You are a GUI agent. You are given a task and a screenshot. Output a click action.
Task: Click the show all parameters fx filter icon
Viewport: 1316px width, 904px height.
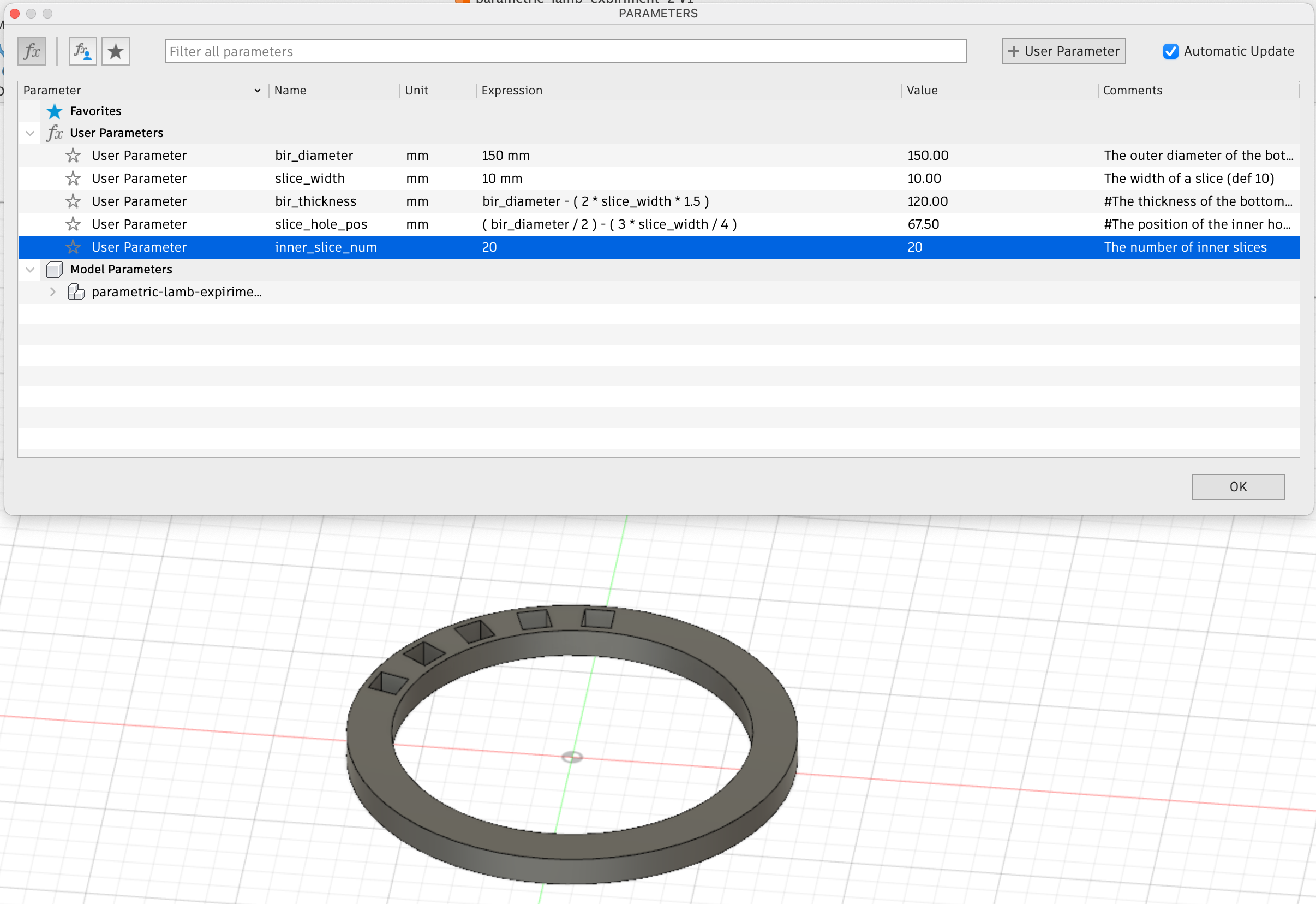(x=31, y=51)
